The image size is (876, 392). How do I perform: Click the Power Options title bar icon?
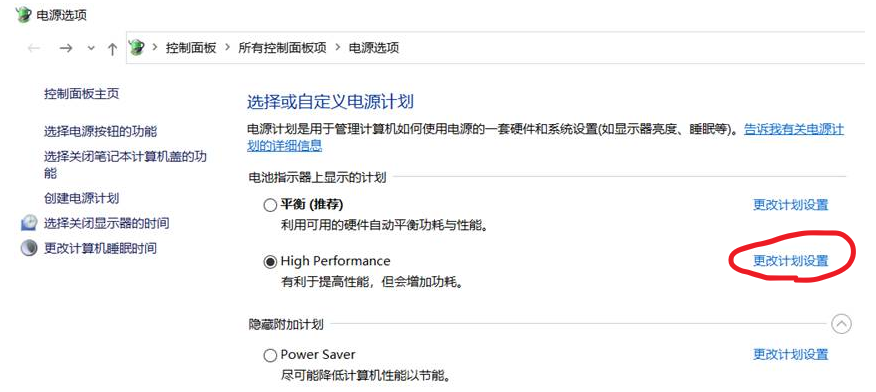(x=23, y=15)
